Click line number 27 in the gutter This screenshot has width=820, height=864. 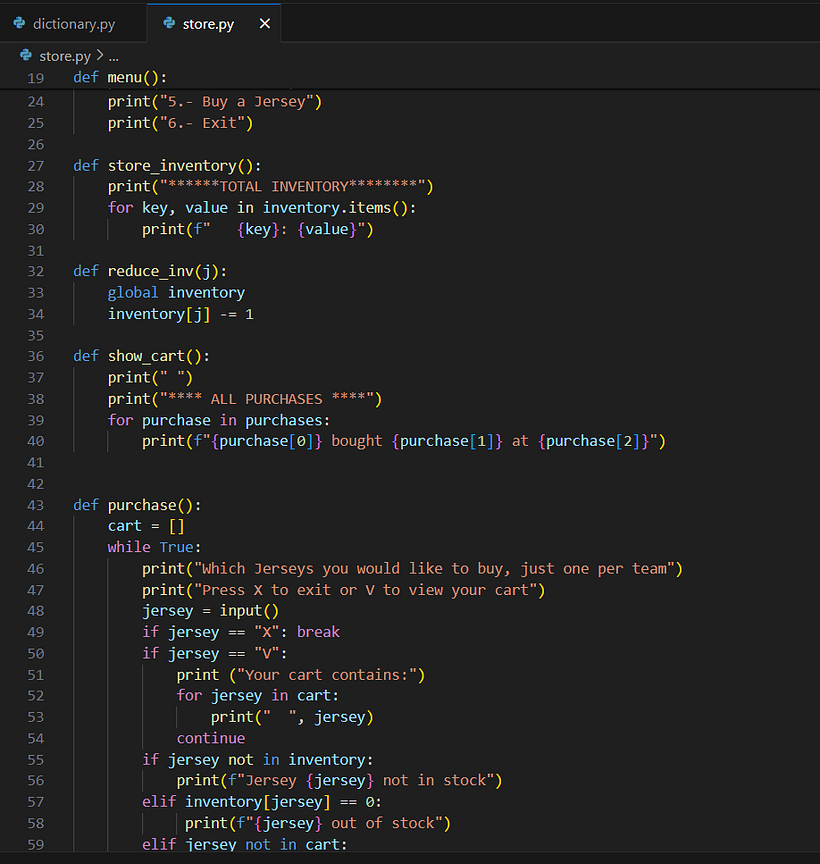pyautogui.click(x=35, y=165)
